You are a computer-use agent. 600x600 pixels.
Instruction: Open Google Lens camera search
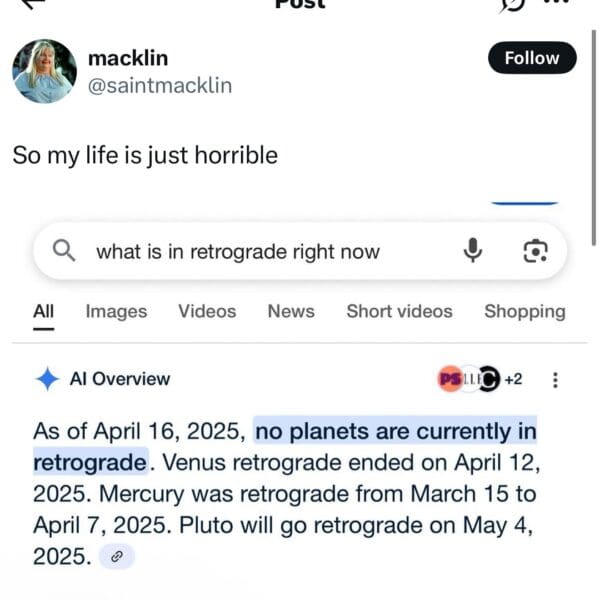[x=536, y=251]
